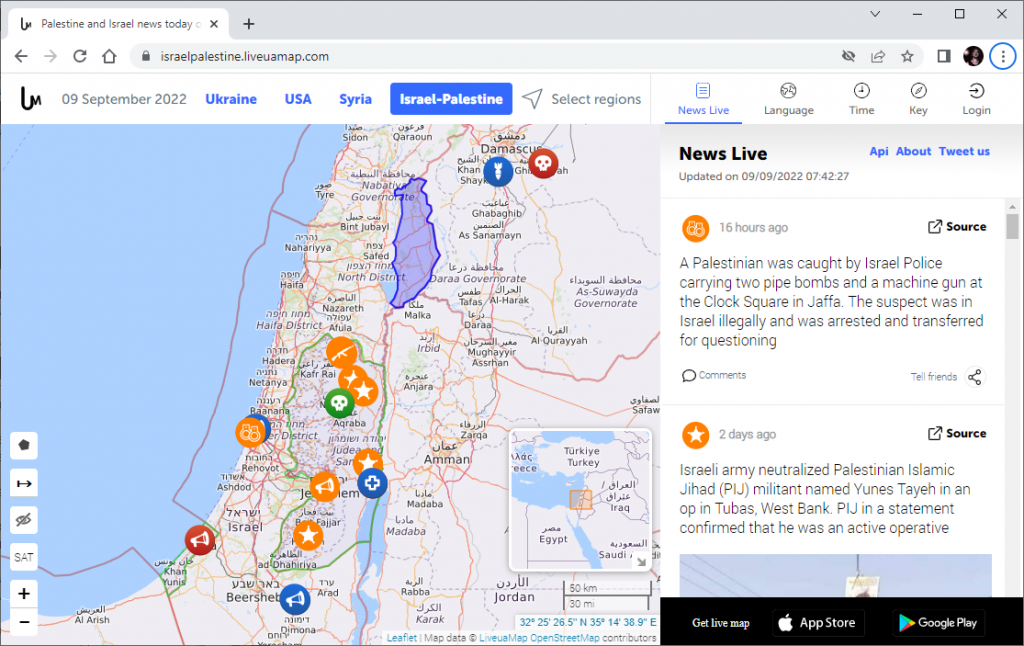Toggle satellite view with the SAT button
1024x646 pixels.
[23, 557]
